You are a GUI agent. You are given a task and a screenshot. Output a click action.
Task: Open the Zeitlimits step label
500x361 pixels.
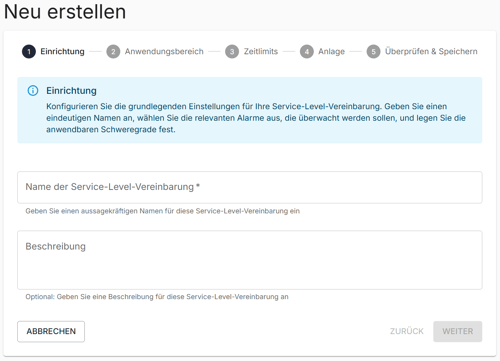coord(261,51)
